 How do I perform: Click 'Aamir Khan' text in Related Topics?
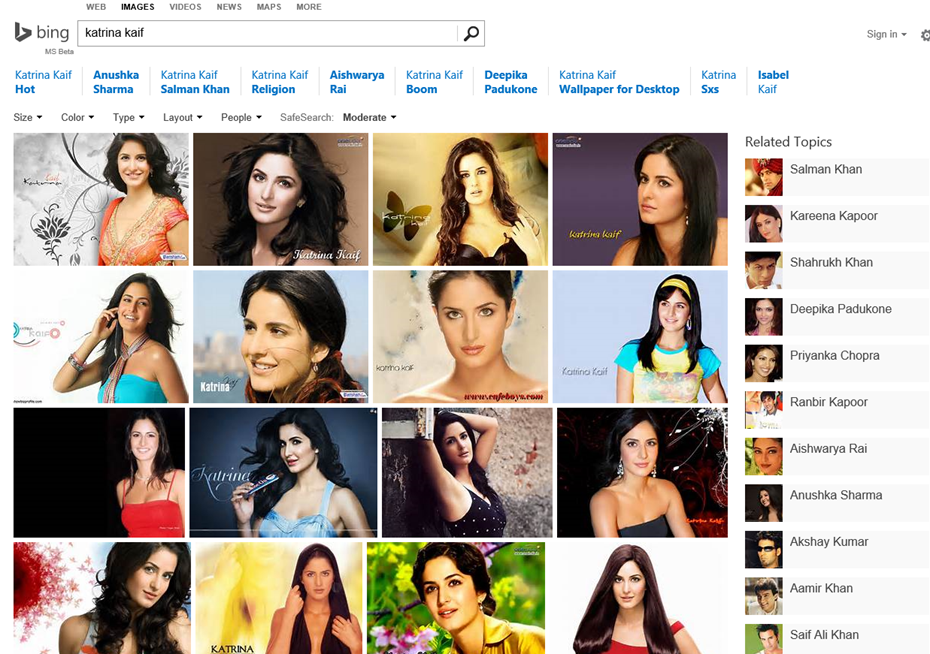(821, 589)
